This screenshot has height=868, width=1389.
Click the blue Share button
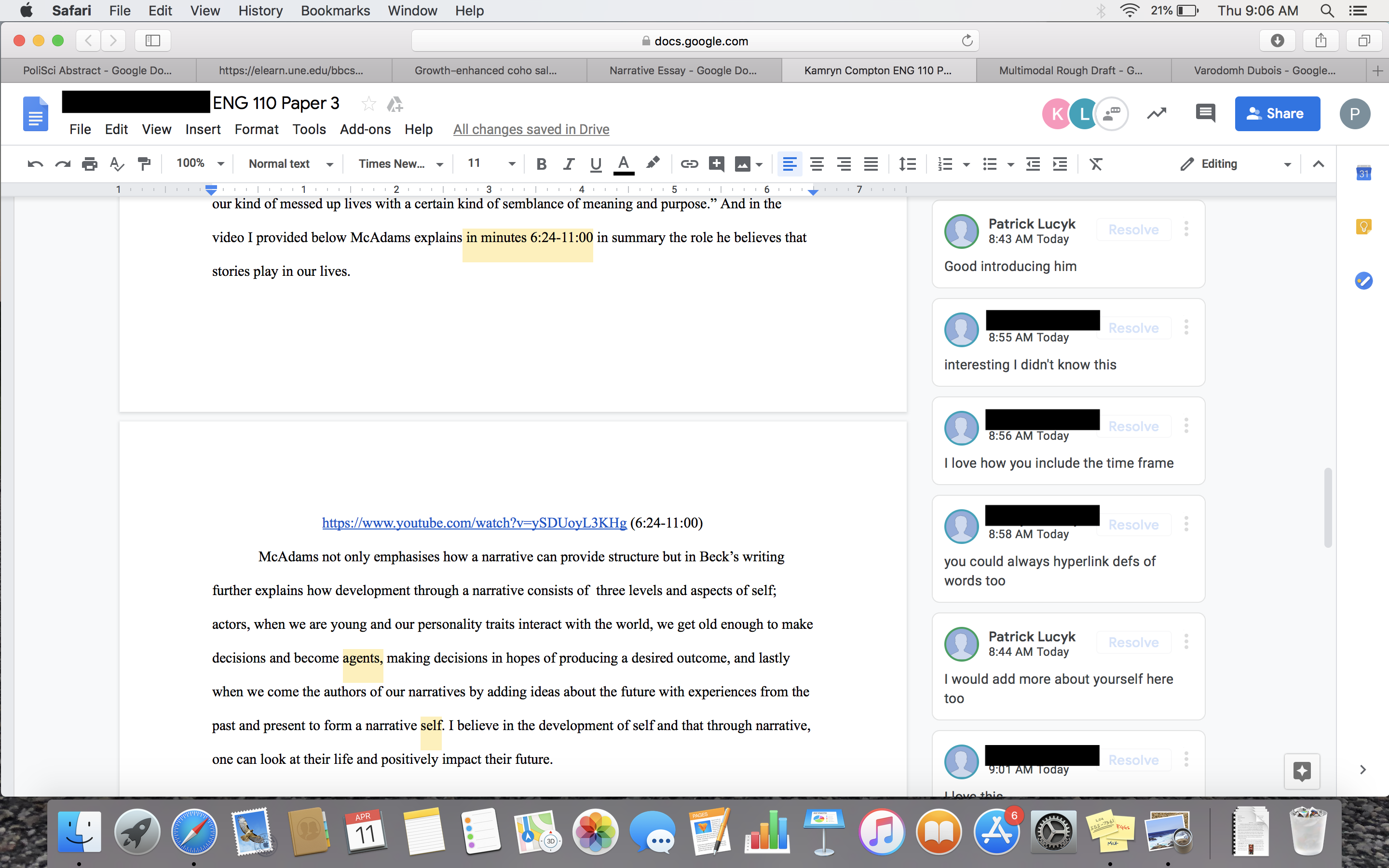click(x=1277, y=114)
